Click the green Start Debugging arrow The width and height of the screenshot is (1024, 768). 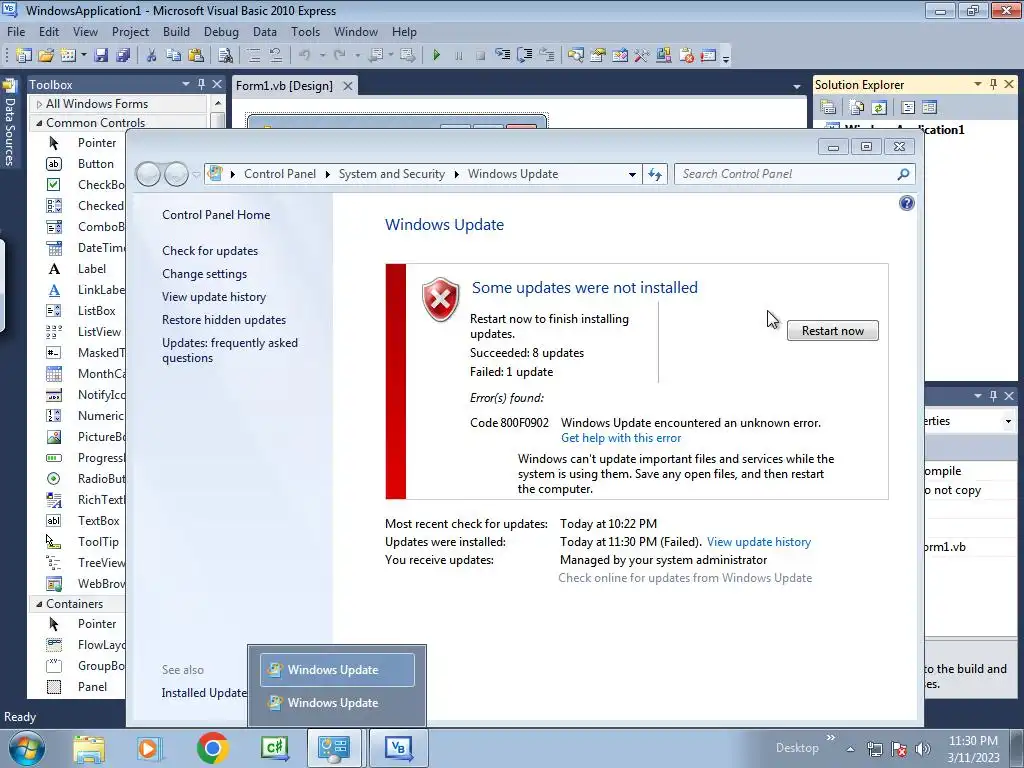click(437, 56)
